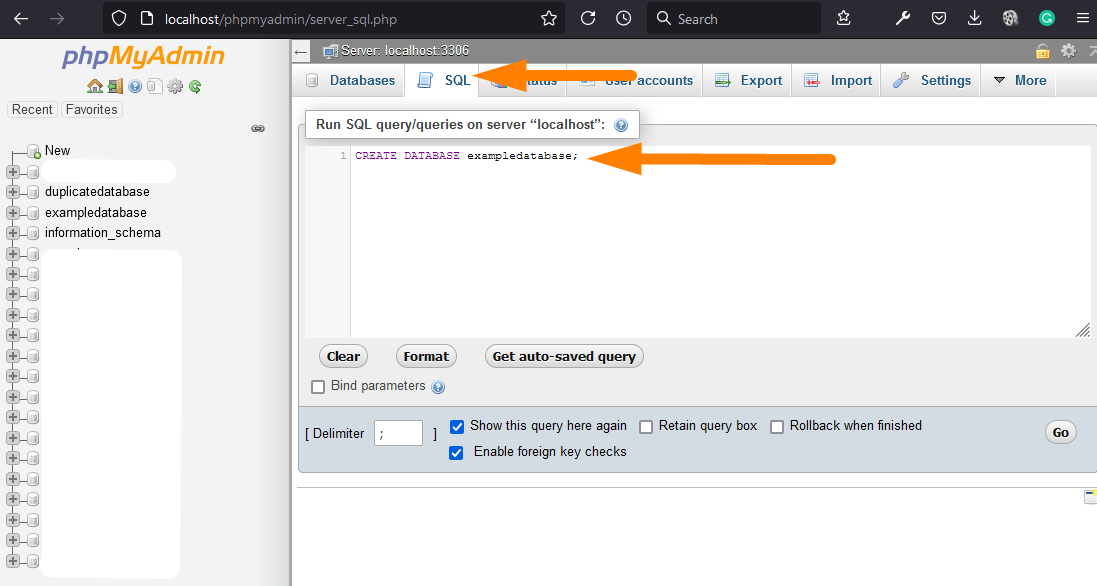Viewport: 1097px width, 586px height.
Task: Click Get auto-saved query button
Action: pos(564,357)
